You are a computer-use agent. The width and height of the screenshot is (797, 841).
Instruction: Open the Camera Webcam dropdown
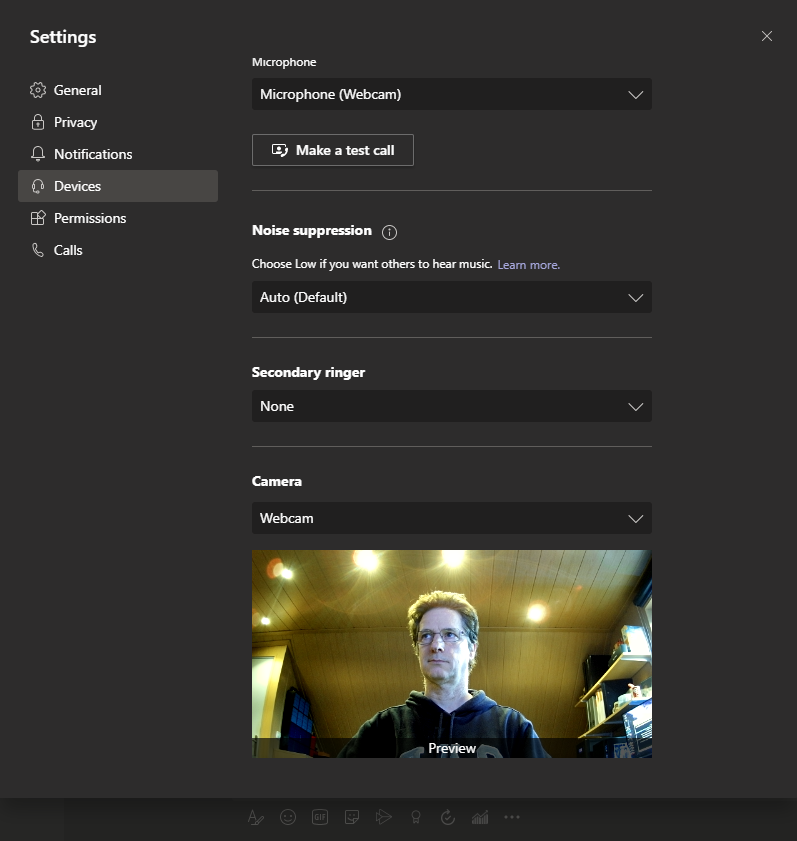click(x=451, y=518)
